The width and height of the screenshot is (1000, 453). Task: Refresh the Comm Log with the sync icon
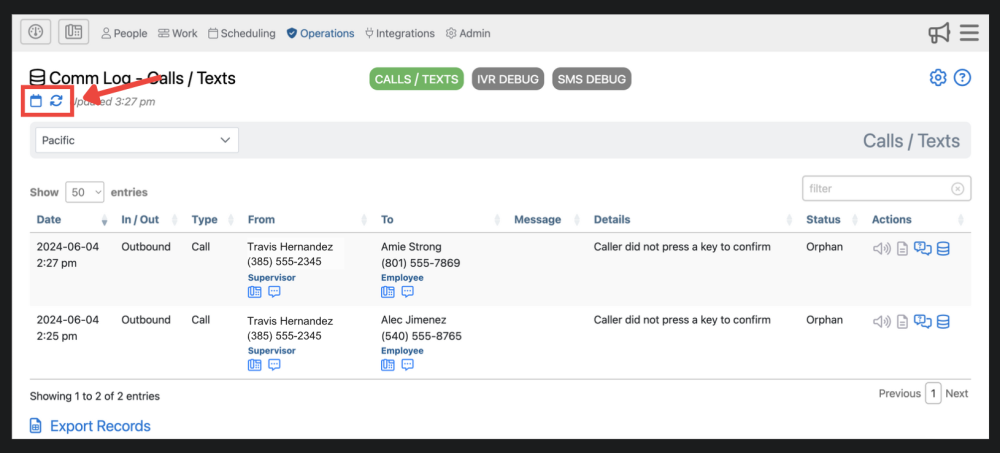coord(57,101)
